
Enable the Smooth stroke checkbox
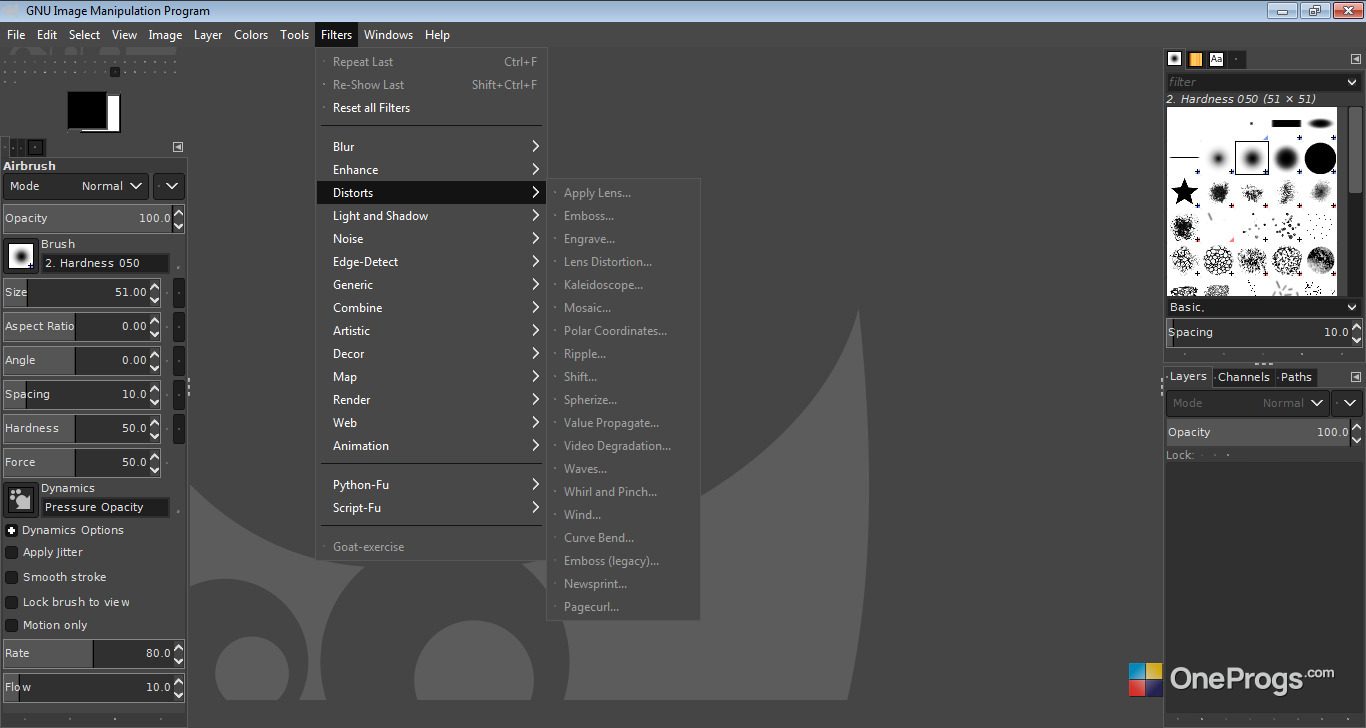[12, 577]
